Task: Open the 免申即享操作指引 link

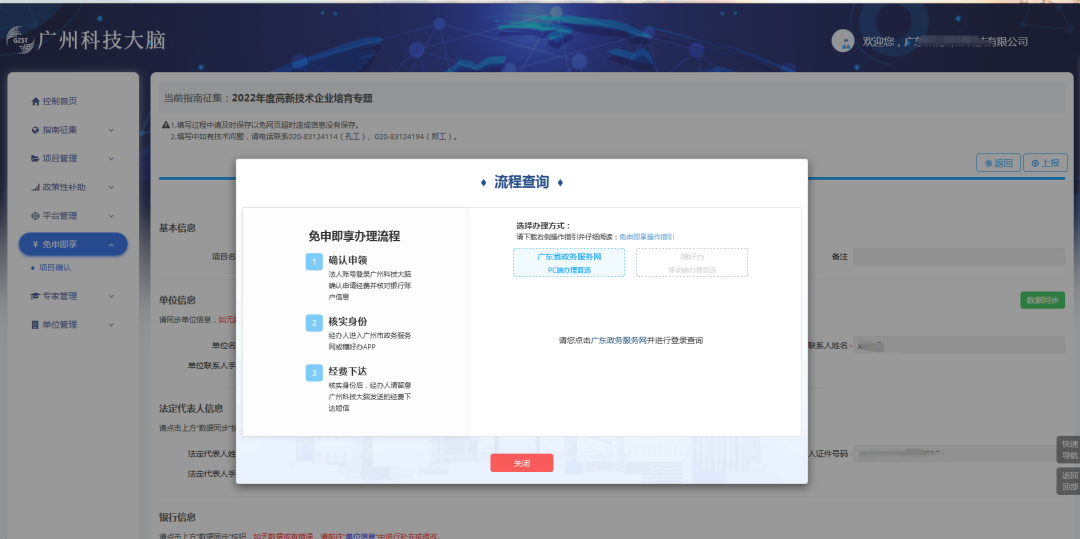Action: click(x=647, y=237)
